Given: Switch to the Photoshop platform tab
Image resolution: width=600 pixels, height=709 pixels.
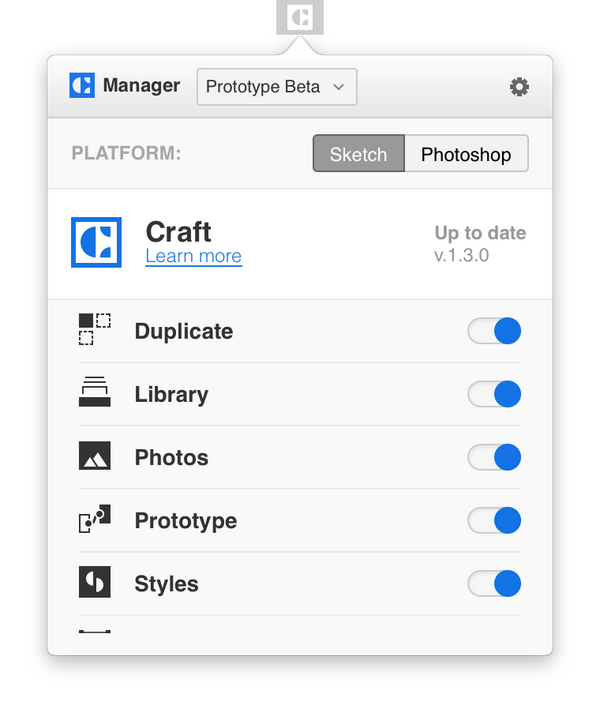Looking at the screenshot, I should coord(466,154).
